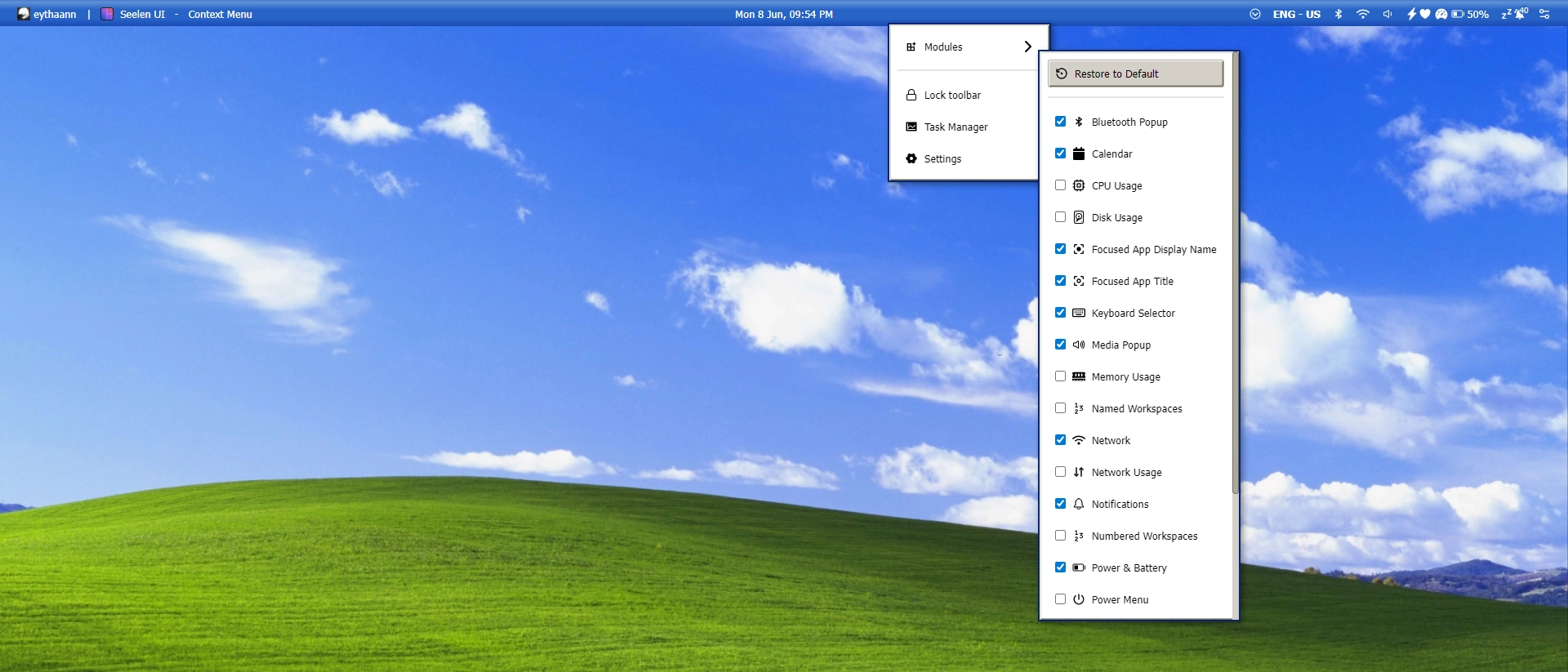
Task: Click the zZ sleep icon in toolbar
Action: click(x=1507, y=15)
